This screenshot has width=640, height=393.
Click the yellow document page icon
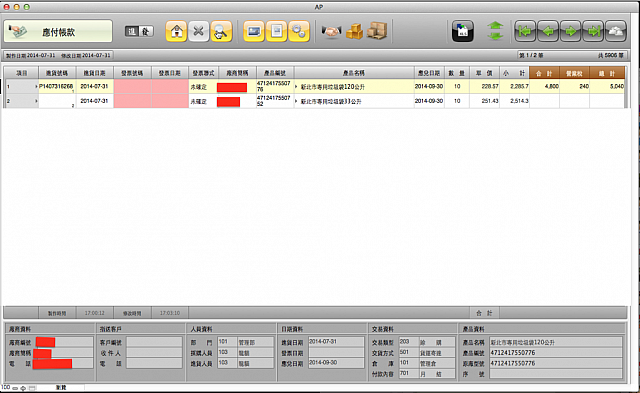[x=276, y=31]
